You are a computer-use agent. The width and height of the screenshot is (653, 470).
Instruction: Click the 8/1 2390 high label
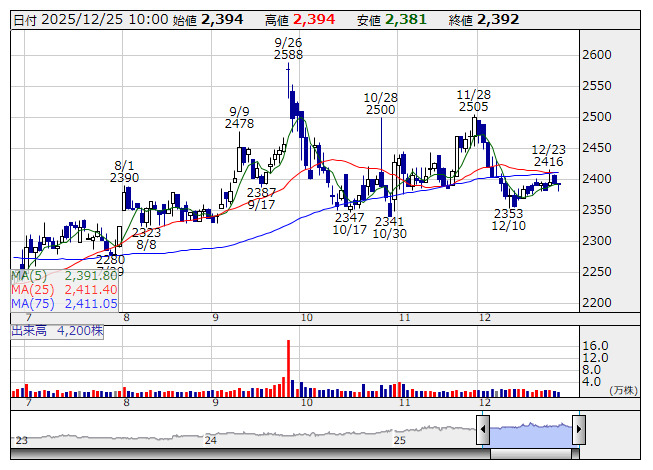coord(124,172)
